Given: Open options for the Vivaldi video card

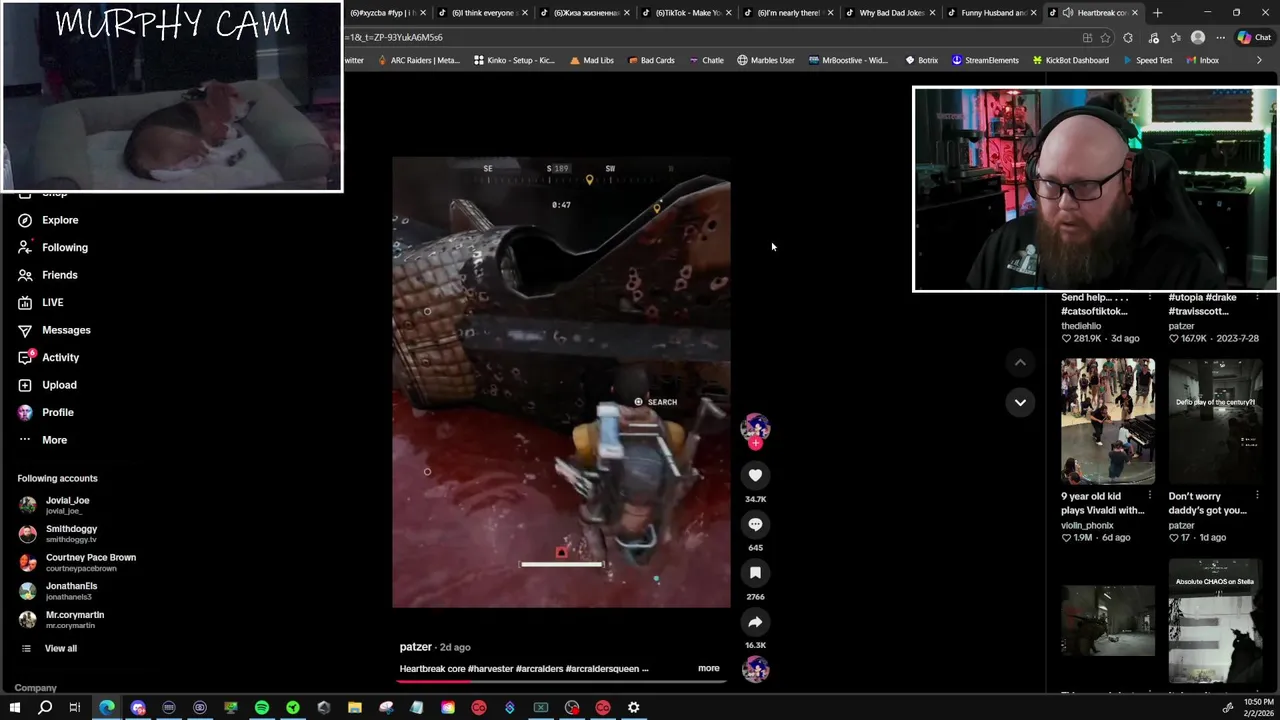Looking at the screenshot, I should (1150, 496).
